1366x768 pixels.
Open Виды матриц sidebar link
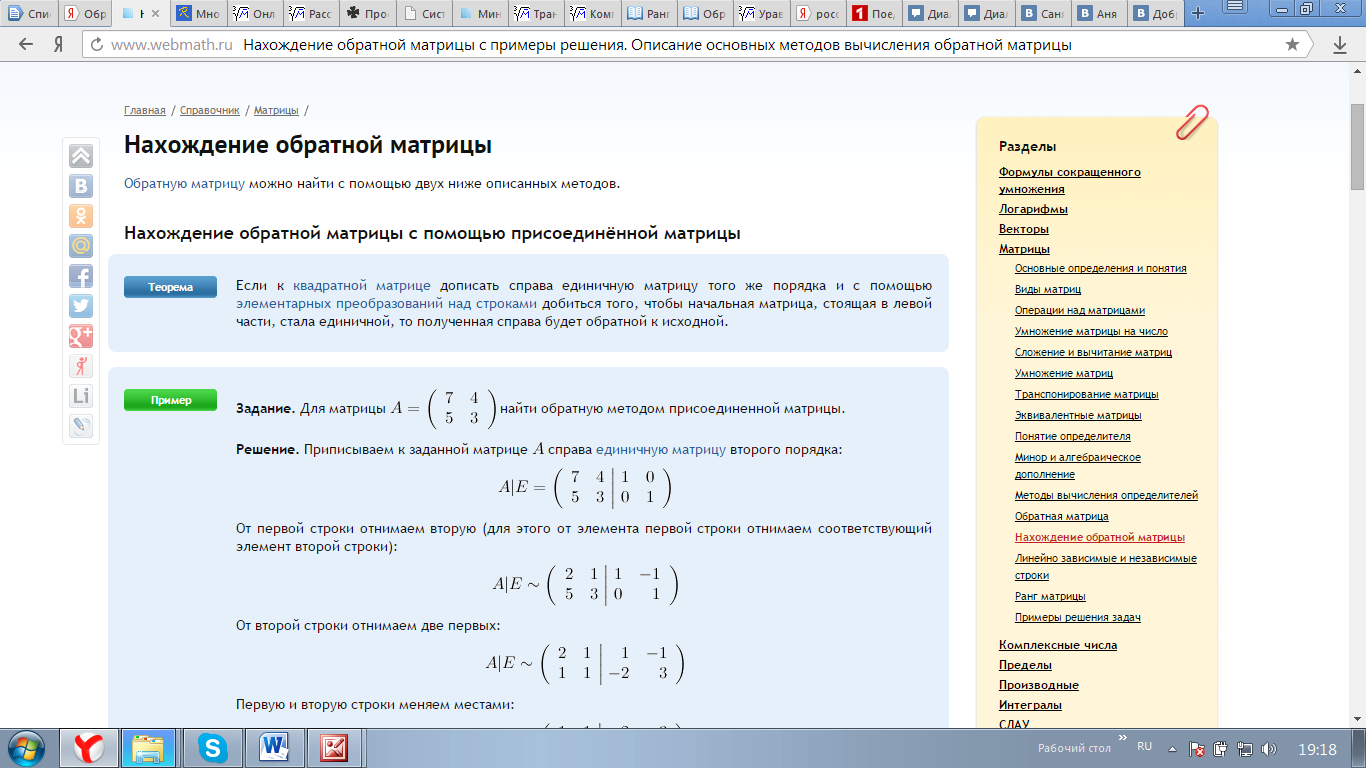1048,289
